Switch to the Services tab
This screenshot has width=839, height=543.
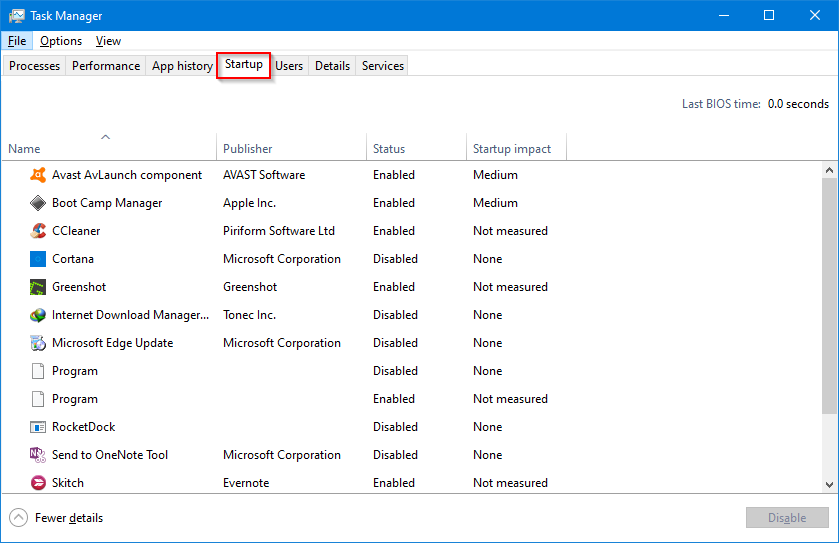coord(383,66)
